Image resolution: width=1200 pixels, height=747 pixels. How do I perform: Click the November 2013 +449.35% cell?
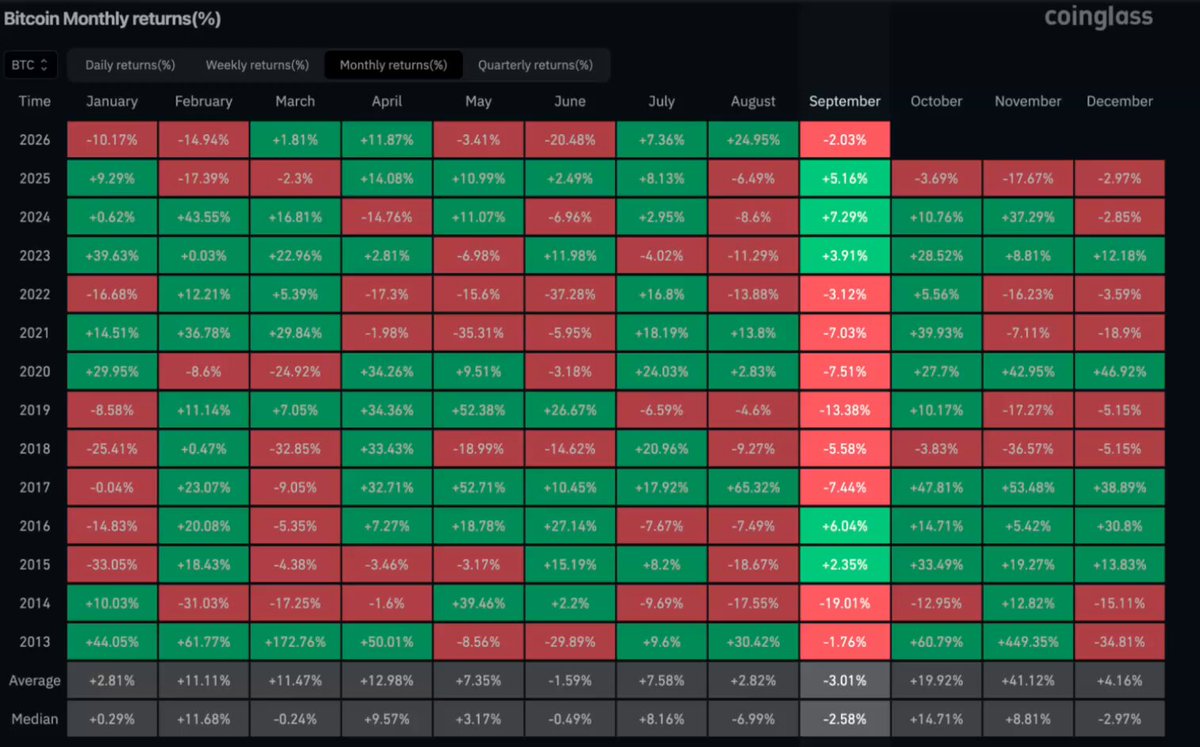click(1028, 643)
